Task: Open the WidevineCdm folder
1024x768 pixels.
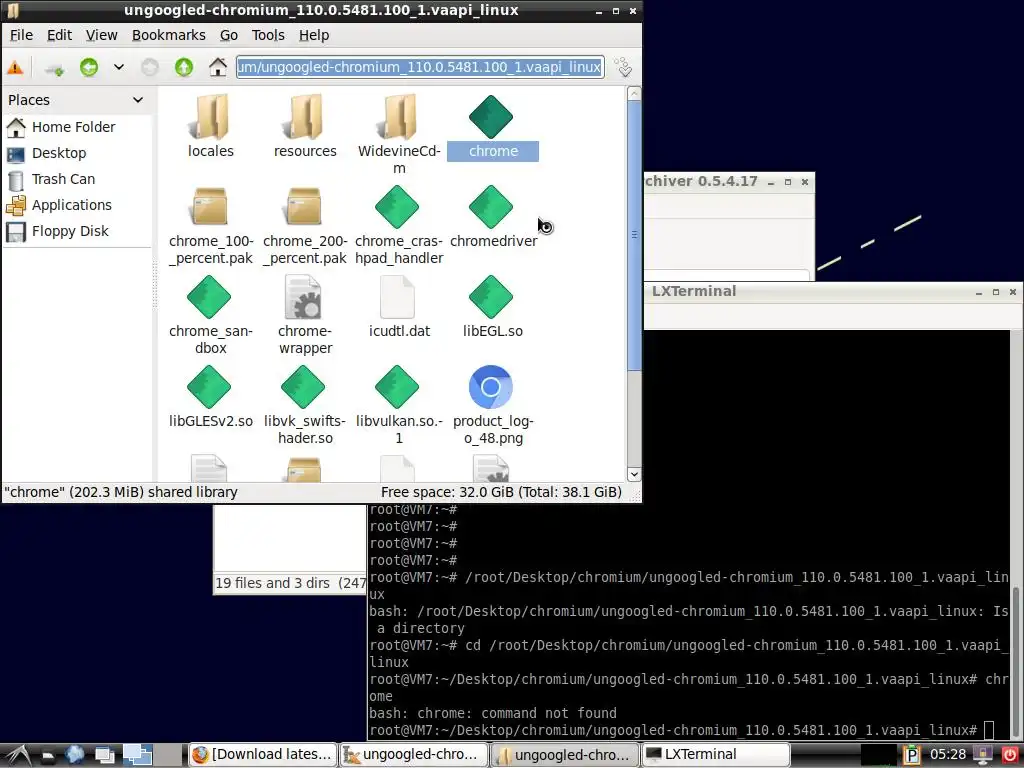Action: point(399,134)
